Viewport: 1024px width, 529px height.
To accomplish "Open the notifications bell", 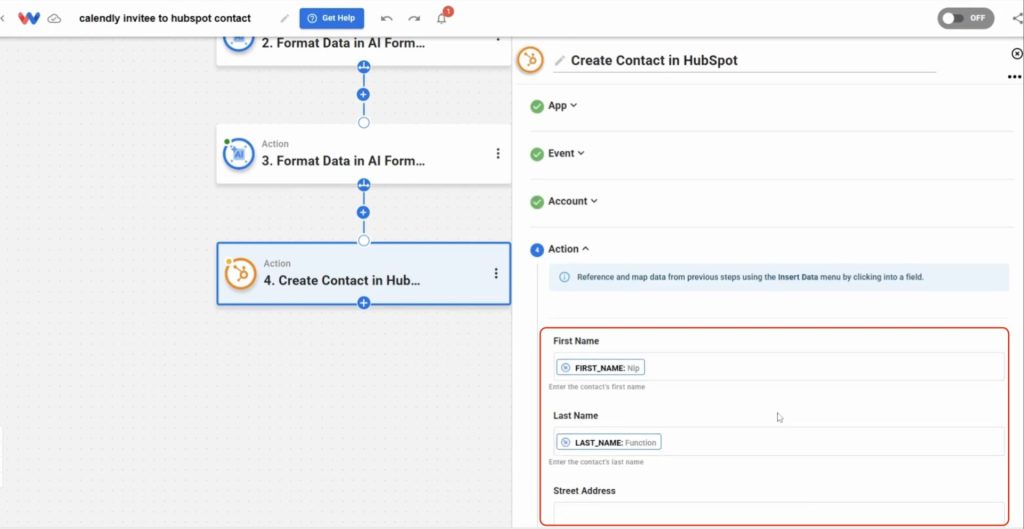I will point(442,18).
